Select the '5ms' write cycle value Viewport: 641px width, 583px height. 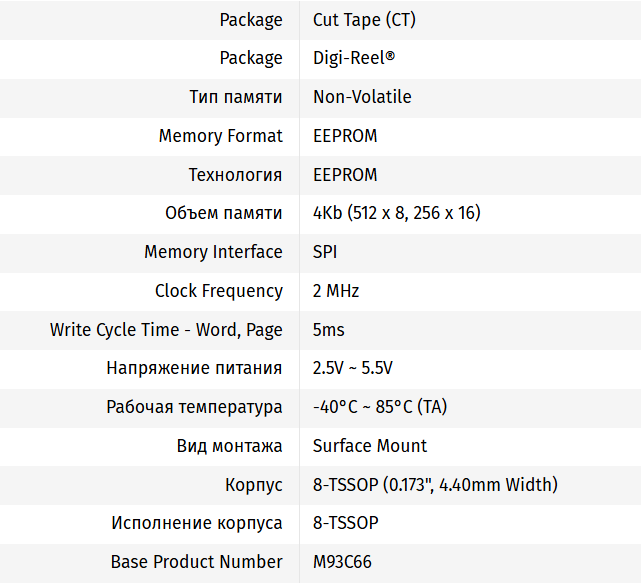[329, 330]
